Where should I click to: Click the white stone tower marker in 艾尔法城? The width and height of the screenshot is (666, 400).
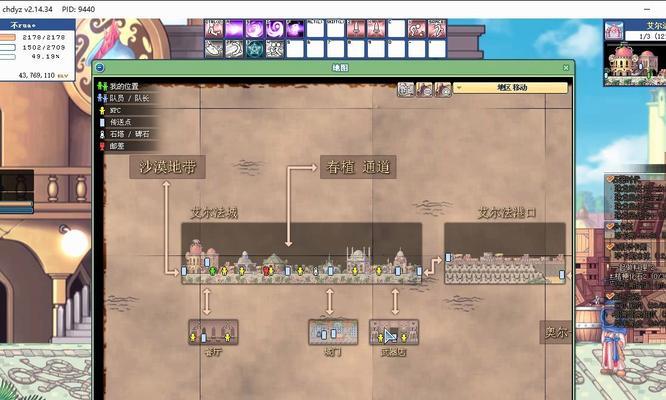[x=315, y=271]
